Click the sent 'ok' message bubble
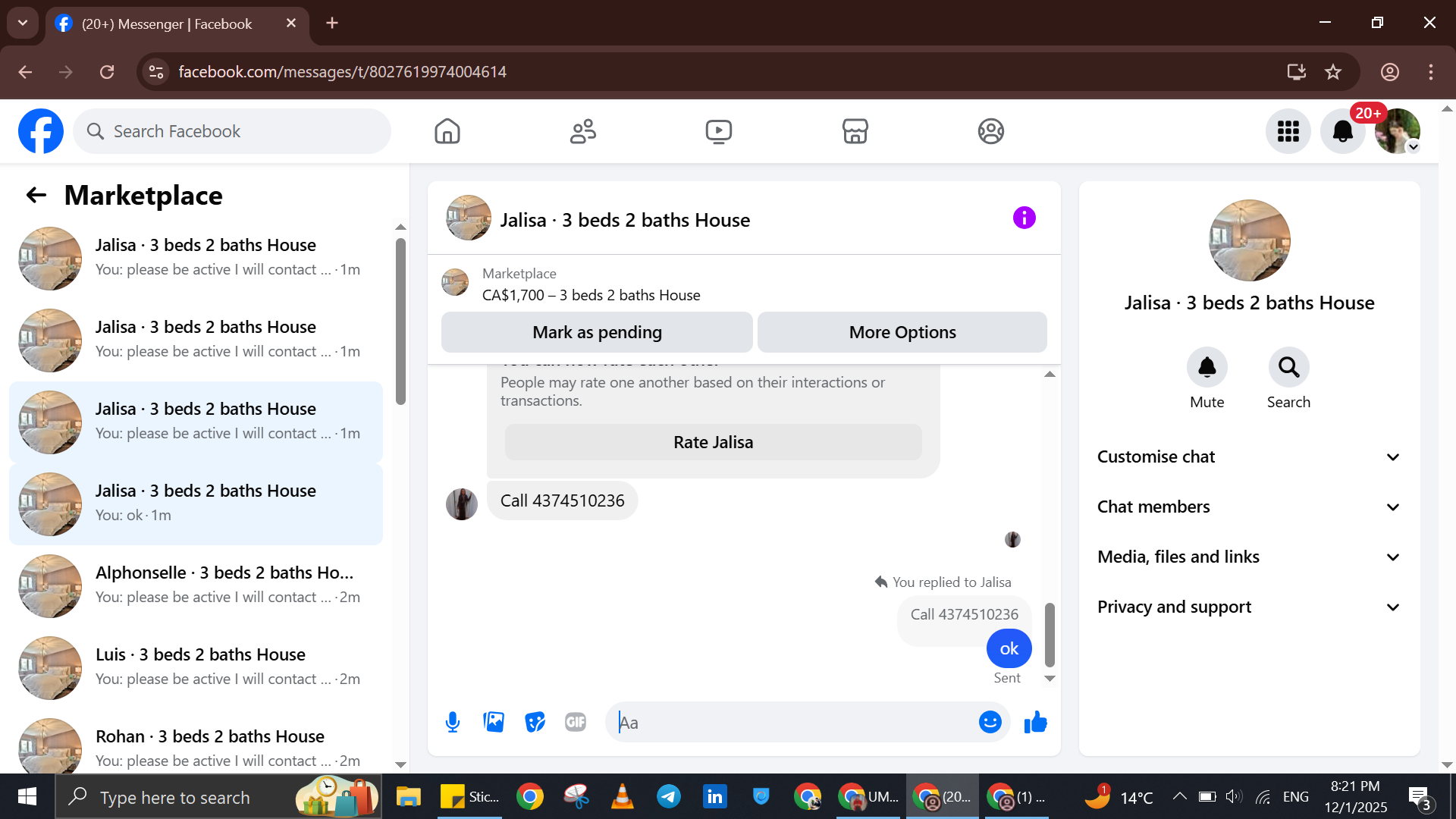This screenshot has height=819, width=1456. [1009, 648]
